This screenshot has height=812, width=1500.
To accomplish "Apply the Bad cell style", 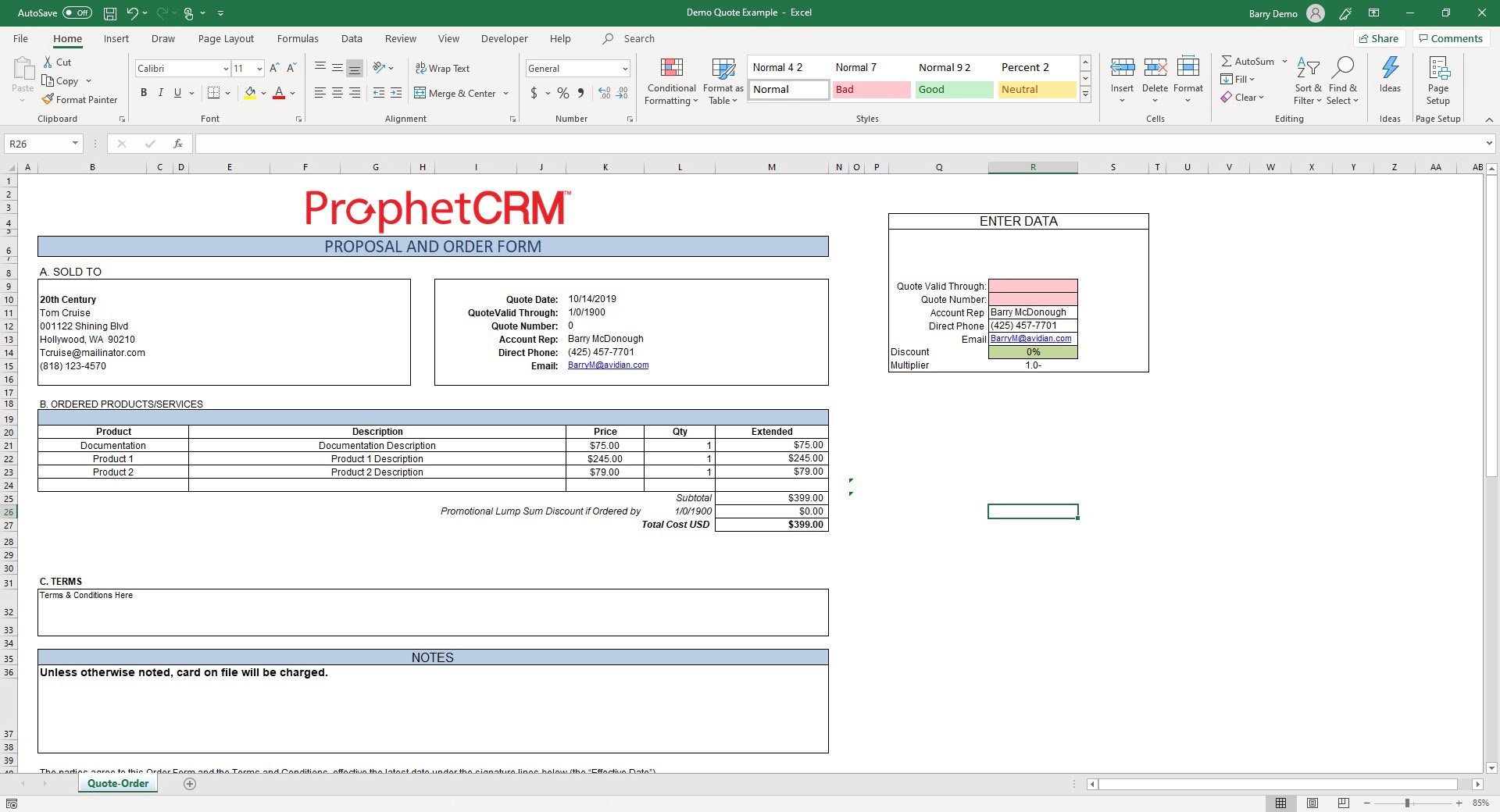I will 871,89.
